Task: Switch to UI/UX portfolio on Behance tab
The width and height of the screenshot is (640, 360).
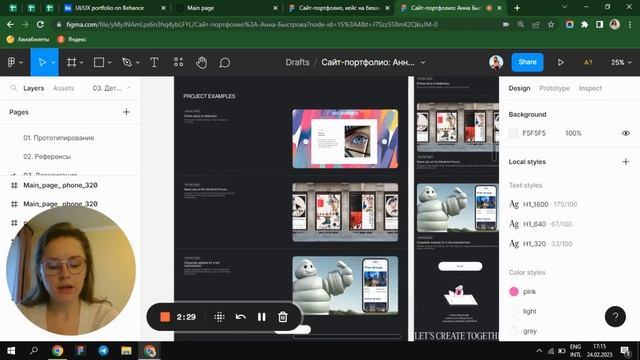Action: tap(115, 8)
